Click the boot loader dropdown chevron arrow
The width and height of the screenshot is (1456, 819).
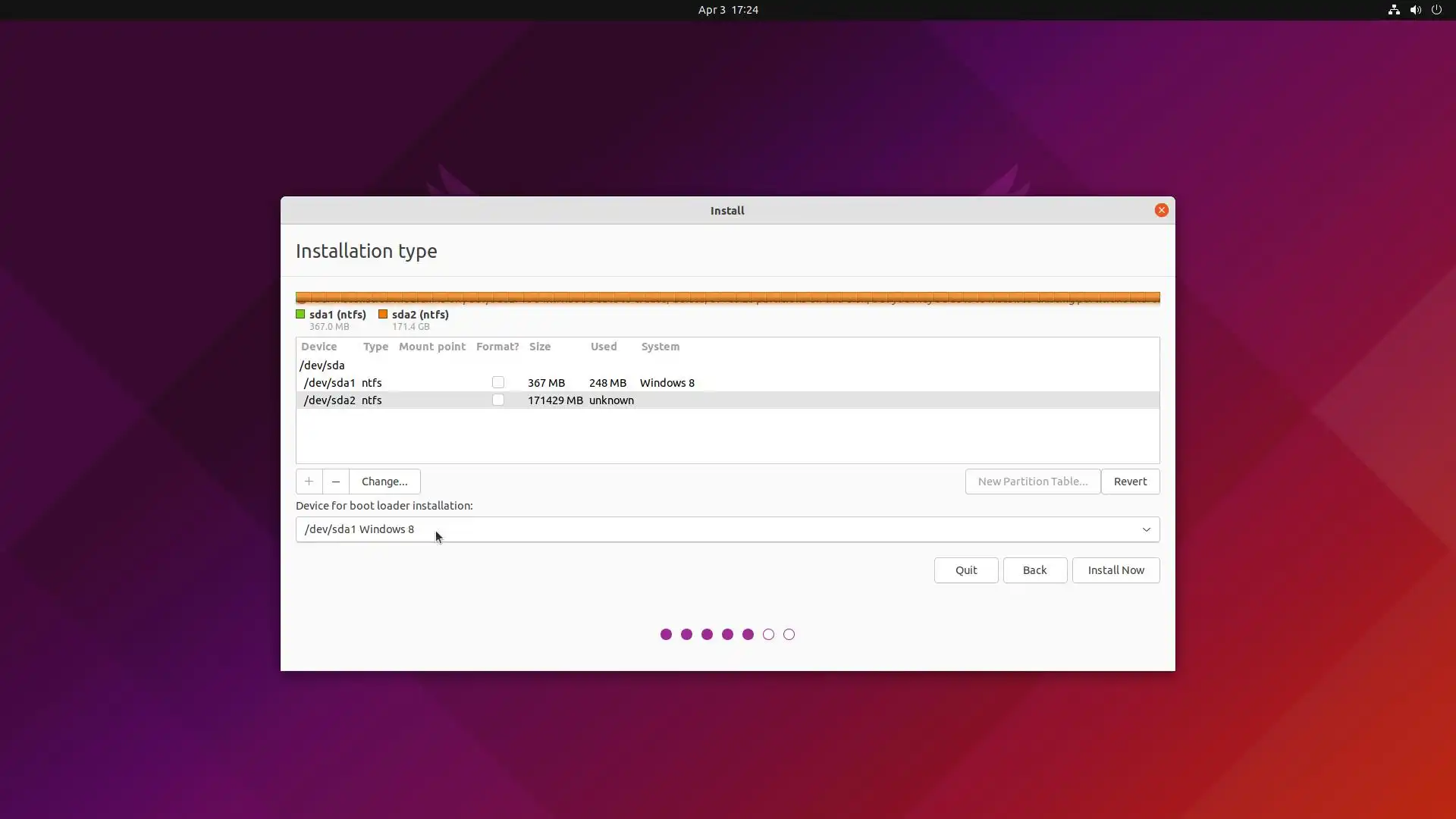click(1146, 529)
